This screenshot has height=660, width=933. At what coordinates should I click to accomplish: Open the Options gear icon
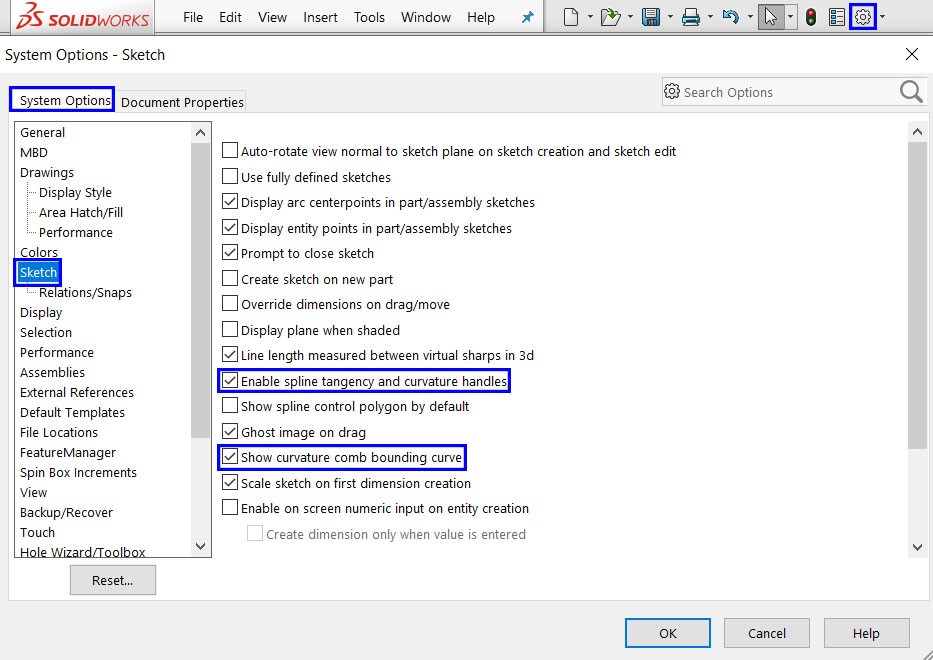pyautogui.click(x=863, y=17)
